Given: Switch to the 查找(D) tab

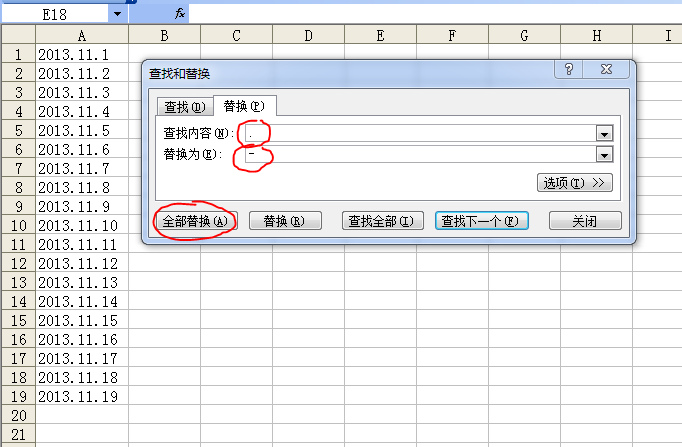Looking at the screenshot, I should (x=185, y=107).
